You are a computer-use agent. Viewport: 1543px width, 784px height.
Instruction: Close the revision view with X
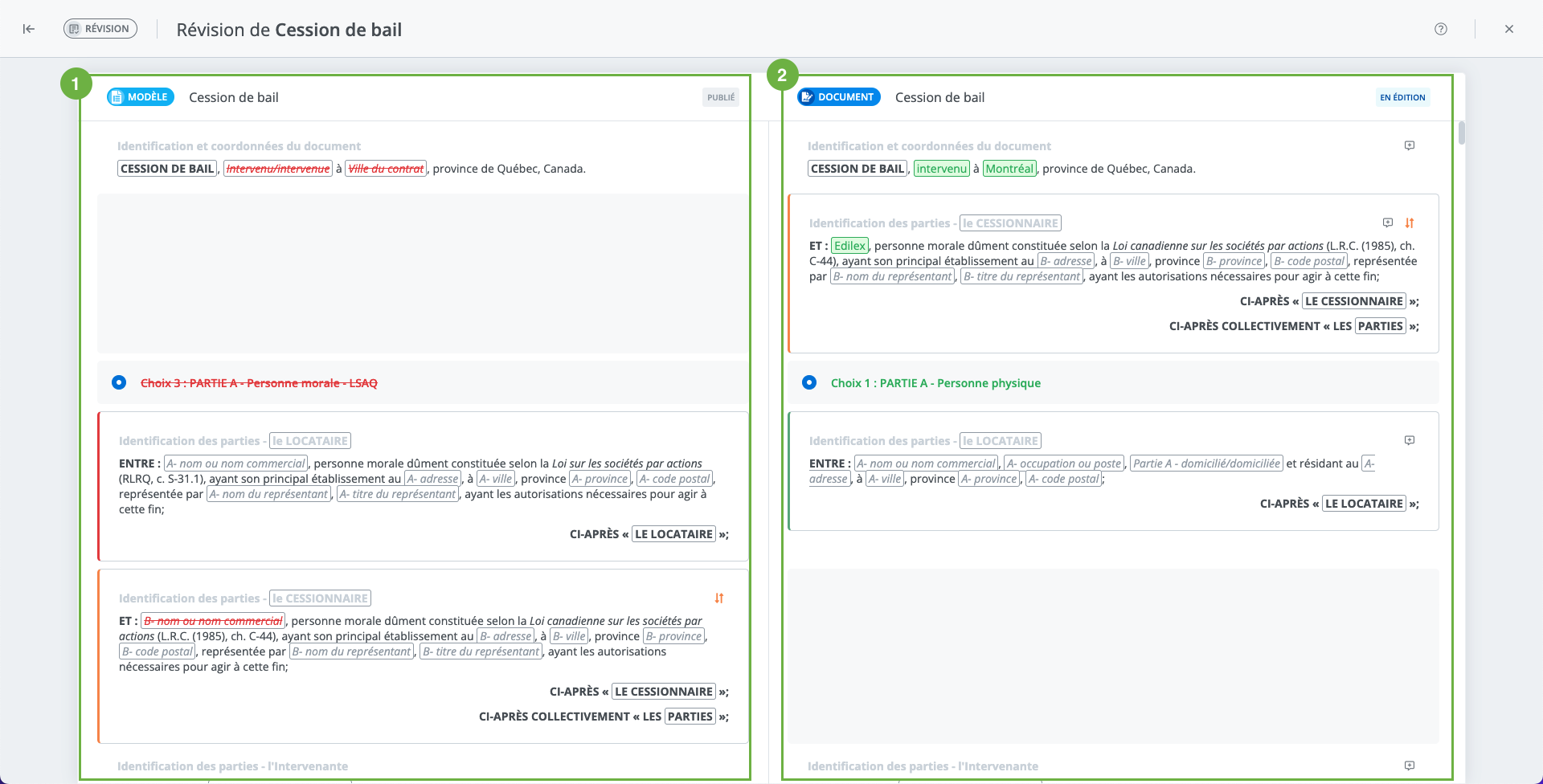click(x=1509, y=29)
